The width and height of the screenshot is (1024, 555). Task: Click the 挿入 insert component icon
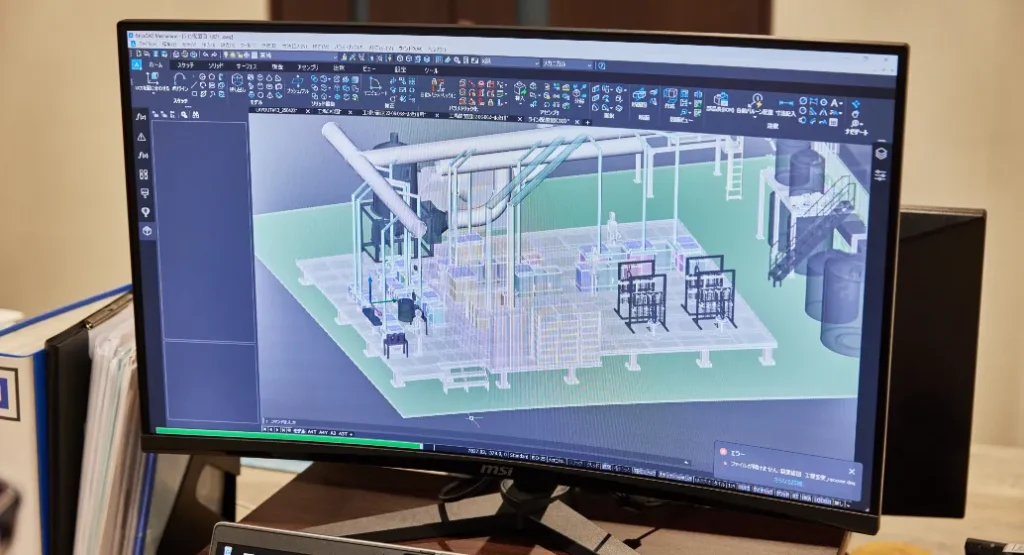point(520,88)
